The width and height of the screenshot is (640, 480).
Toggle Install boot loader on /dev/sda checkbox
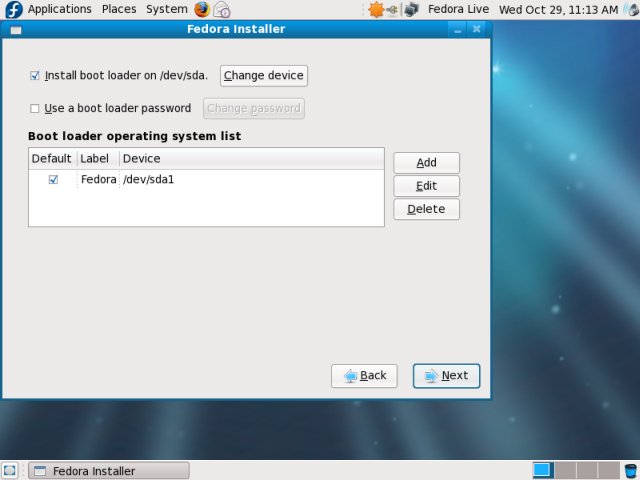click(35, 76)
